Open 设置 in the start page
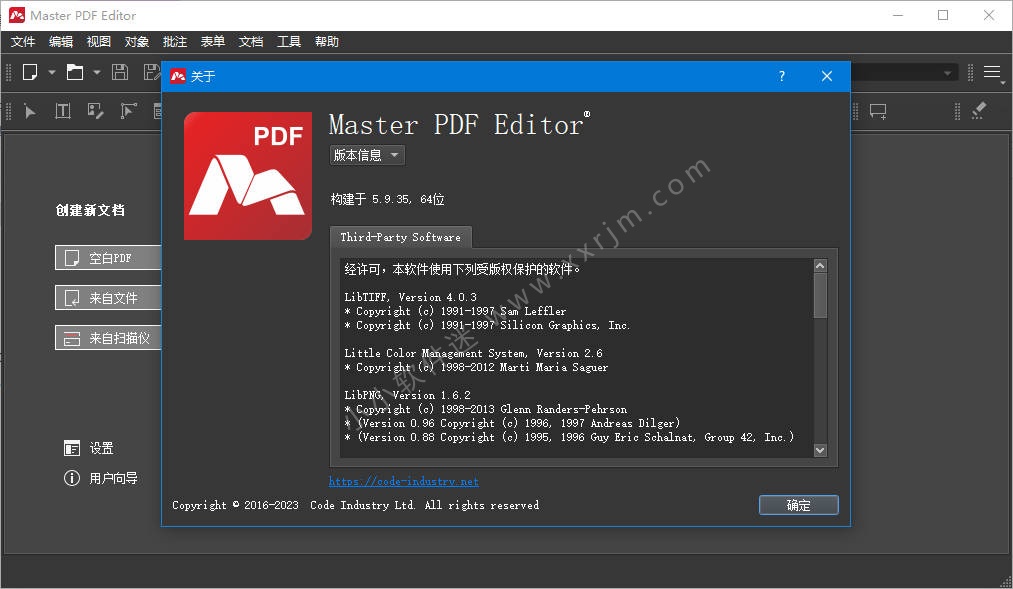Image resolution: width=1013 pixels, height=589 pixels. (101, 448)
